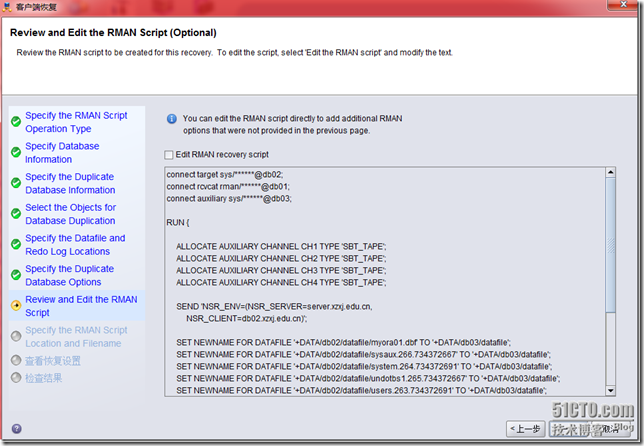Click the SET NEWNAME line for sysaux.266
644x446 pixels.
point(363,354)
